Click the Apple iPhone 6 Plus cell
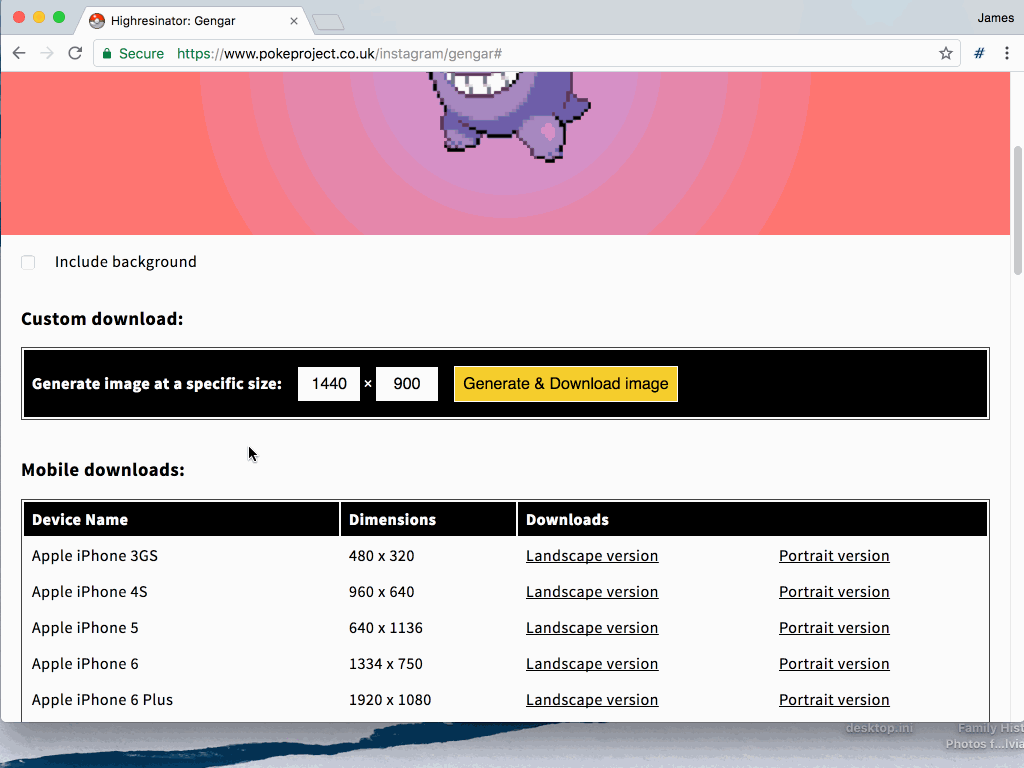The height and width of the screenshot is (768, 1024). click(x=102, y=699)
